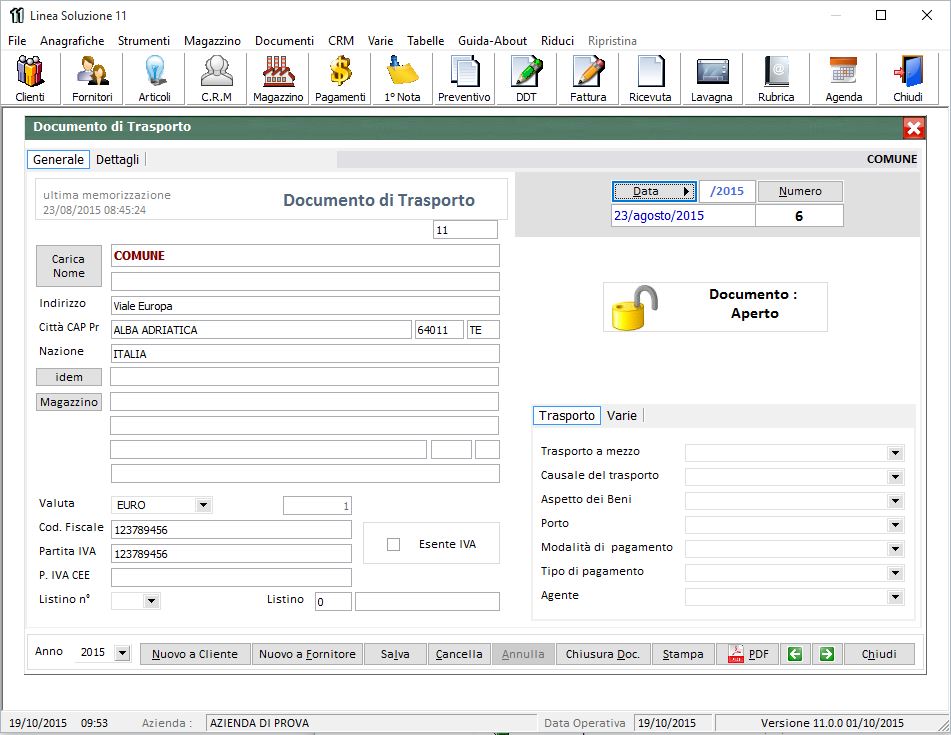This screenshot has width=951, height=735.
Task: Click the open padlock document status icon
Action: 634,307
